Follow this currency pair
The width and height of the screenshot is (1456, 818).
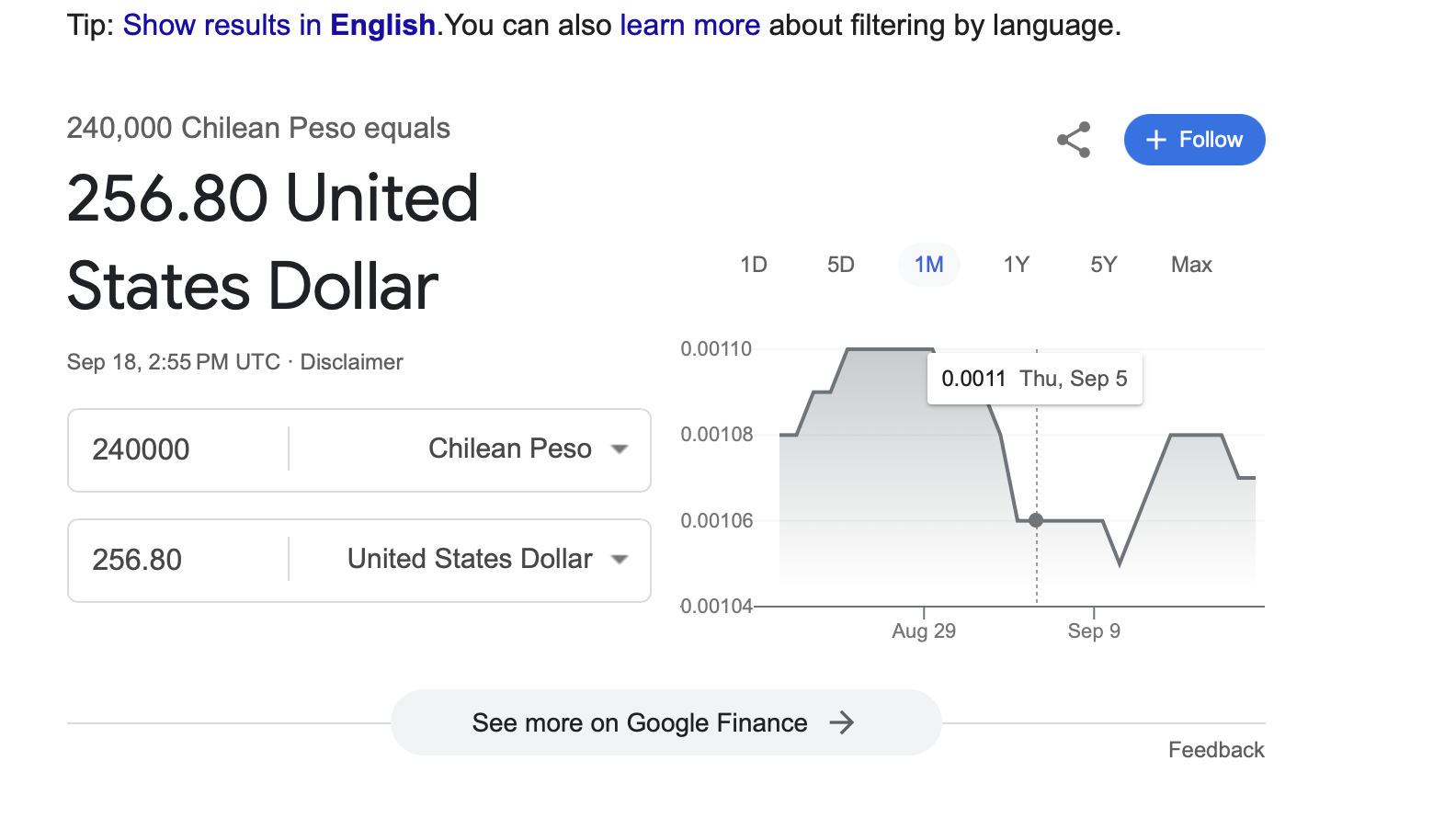pyautogui.click(x=1195, y=140)
